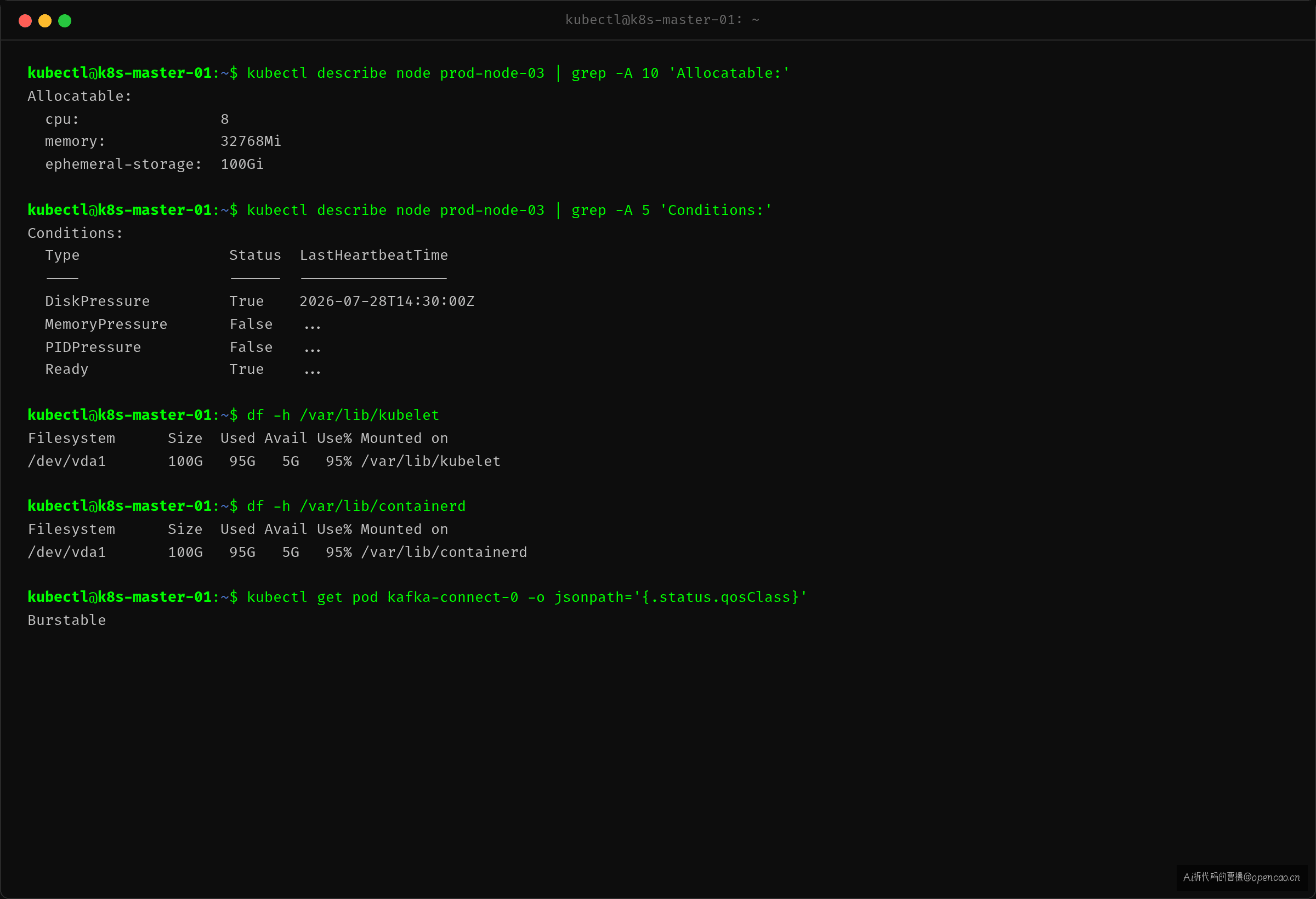
Task: Click the 'ephemeral-storage:' label
Action: 123,165
